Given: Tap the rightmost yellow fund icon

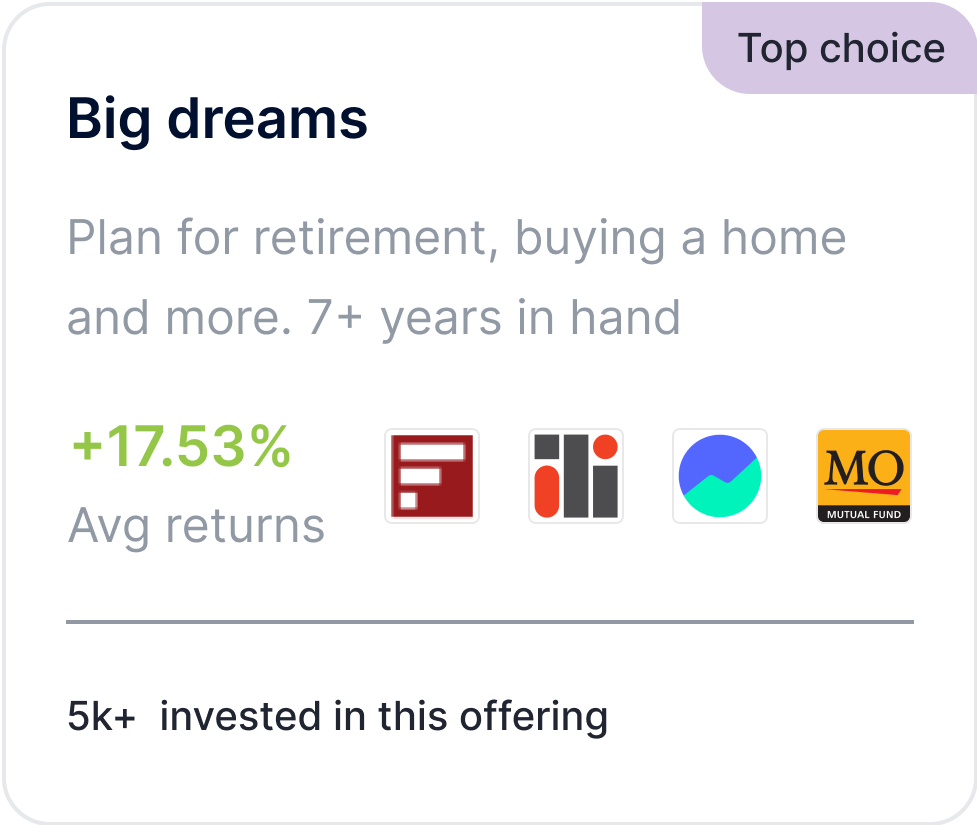Looking at the screenshot, I should coord(863,476).
